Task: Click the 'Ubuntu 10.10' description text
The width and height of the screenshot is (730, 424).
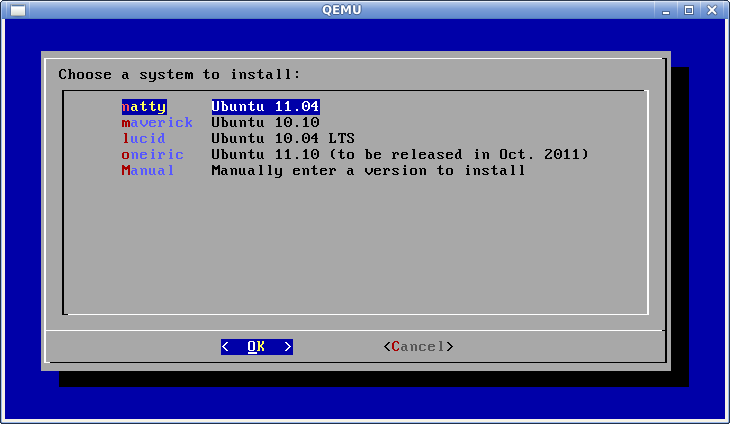Action: 265,122
